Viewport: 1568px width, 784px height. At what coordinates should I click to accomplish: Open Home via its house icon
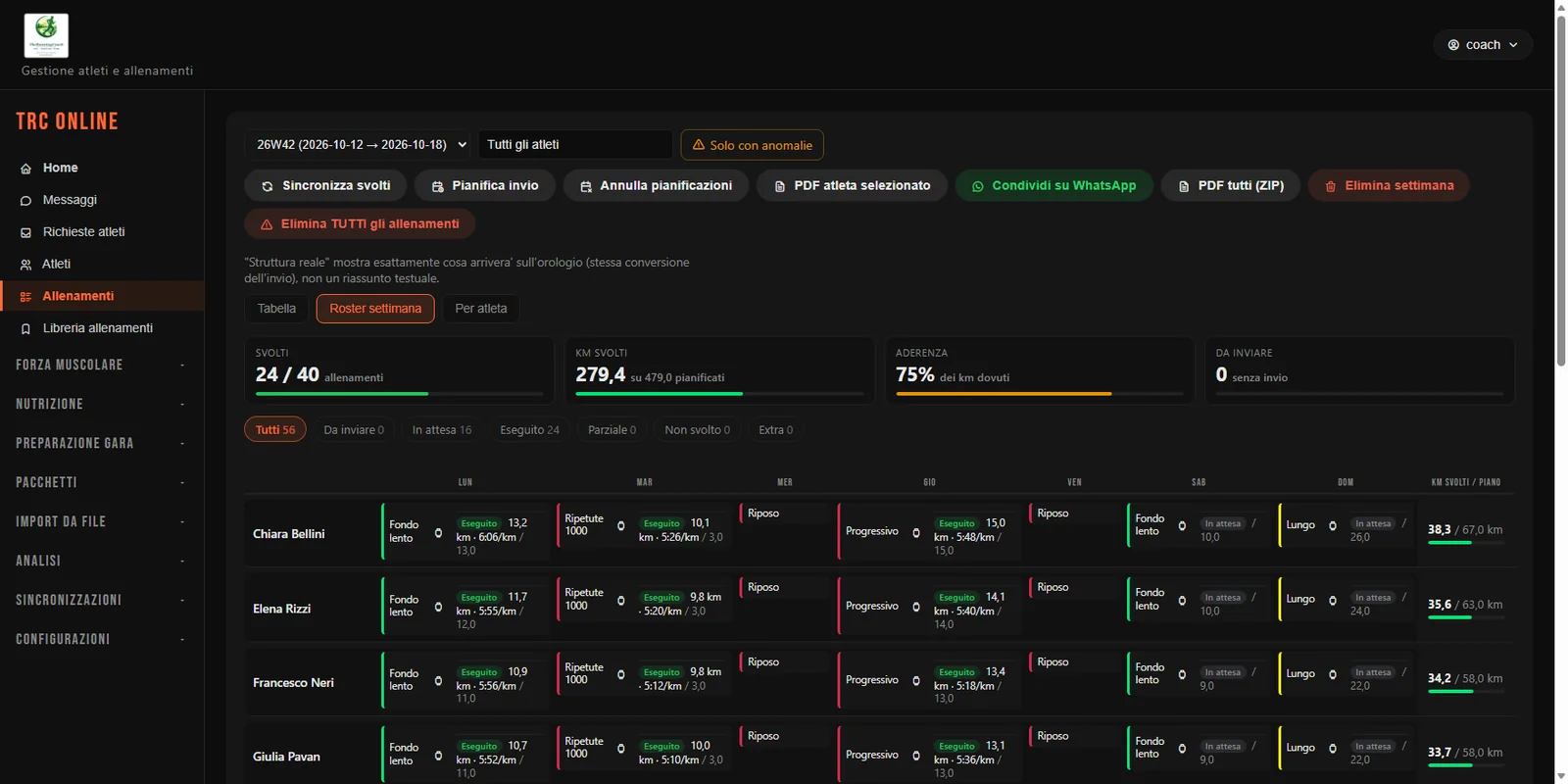[x=25, y=169]
